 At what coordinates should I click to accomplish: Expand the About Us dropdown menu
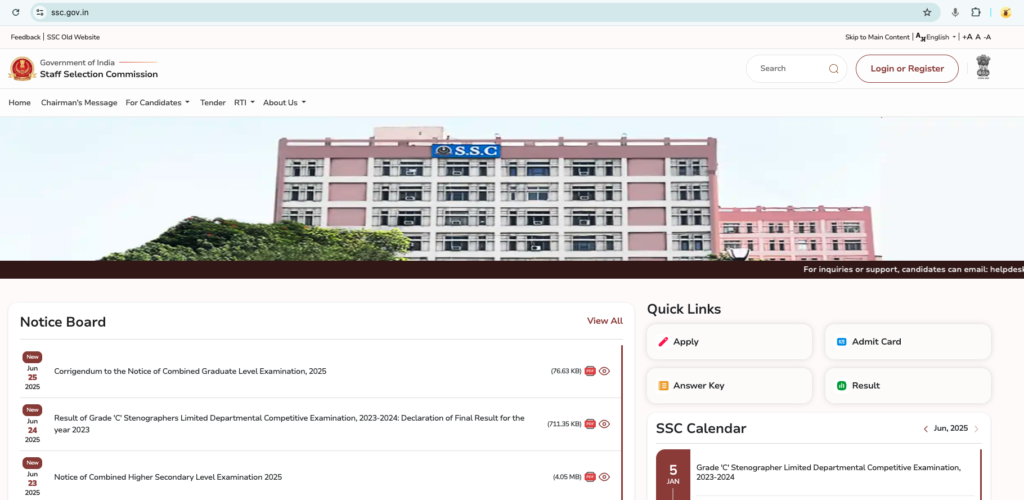284,102
